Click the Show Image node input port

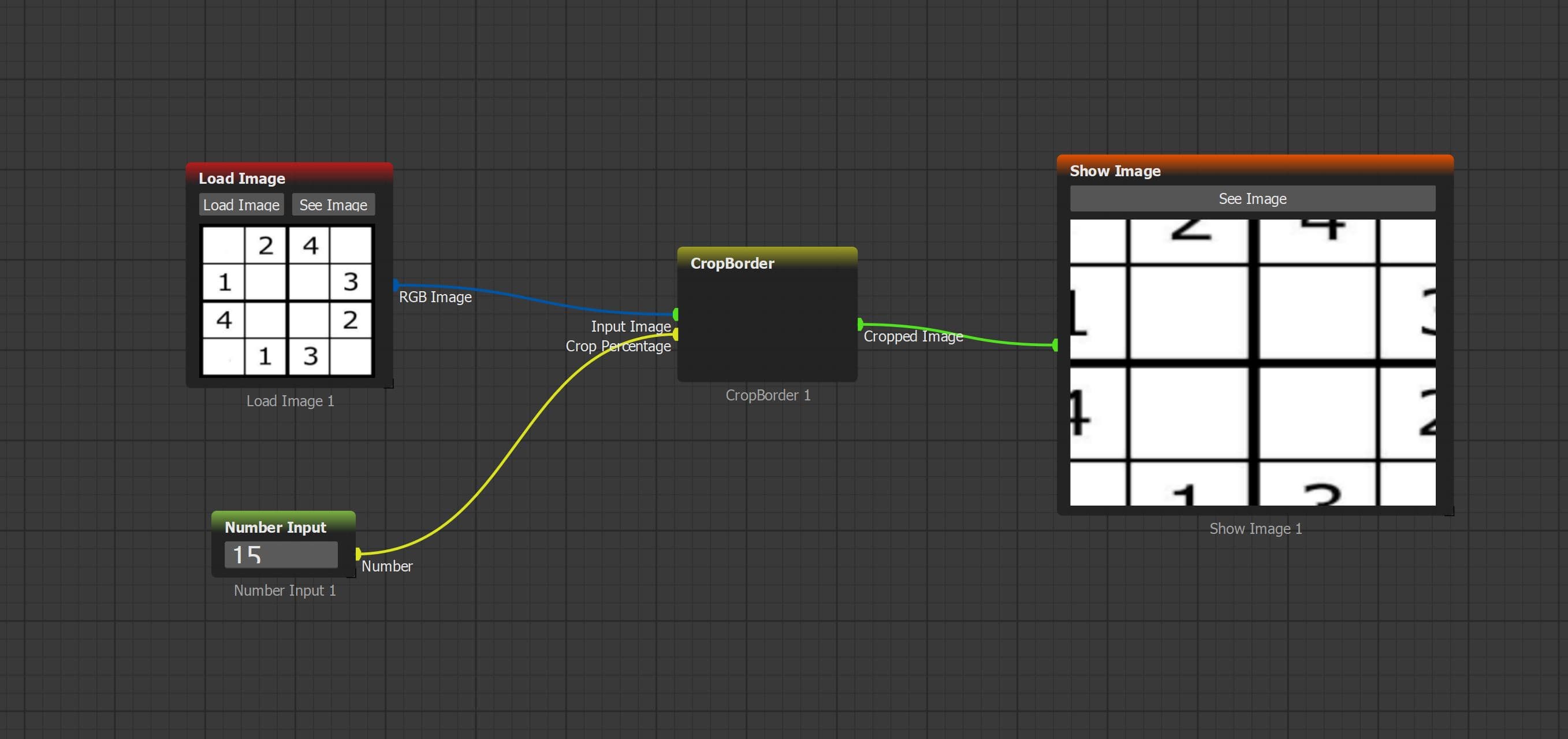tap(1055, 345)
